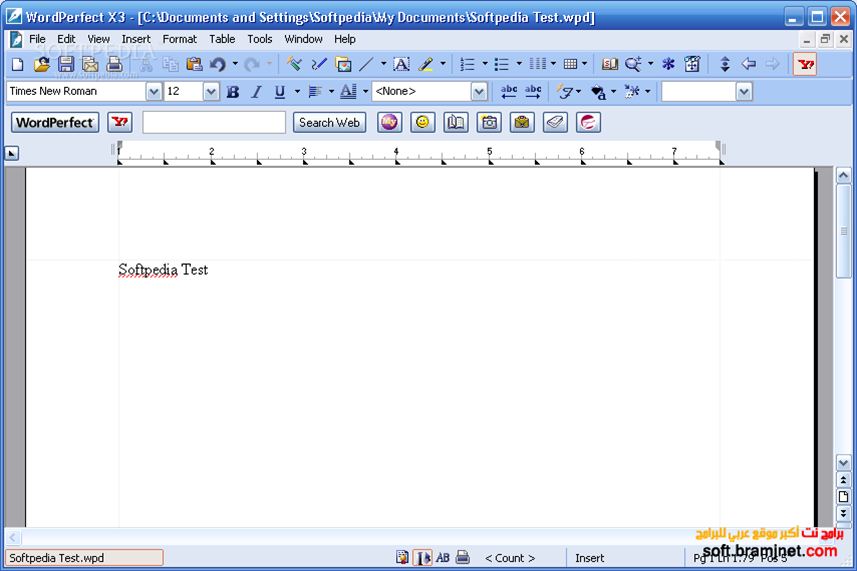
Task: Click the < Count > status bar button
Action: click(x=510, y=558)
